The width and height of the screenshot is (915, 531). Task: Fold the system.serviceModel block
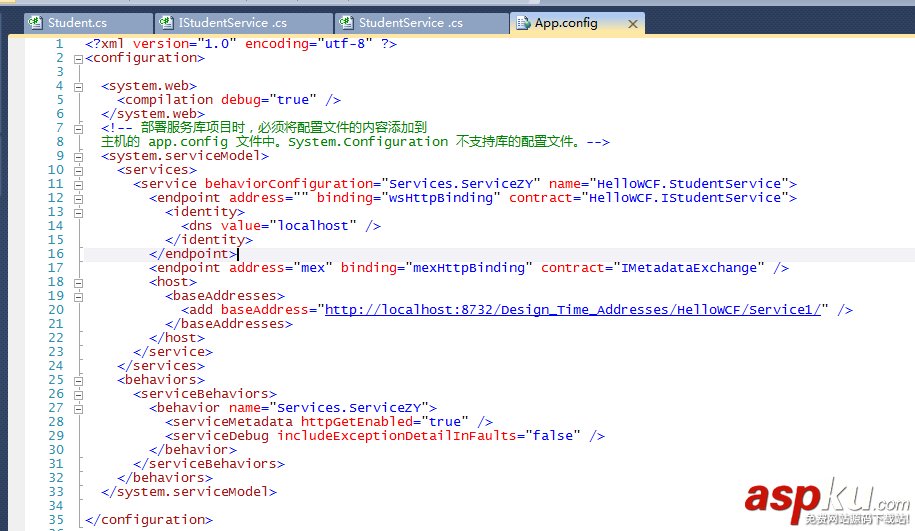pos(78,156)
